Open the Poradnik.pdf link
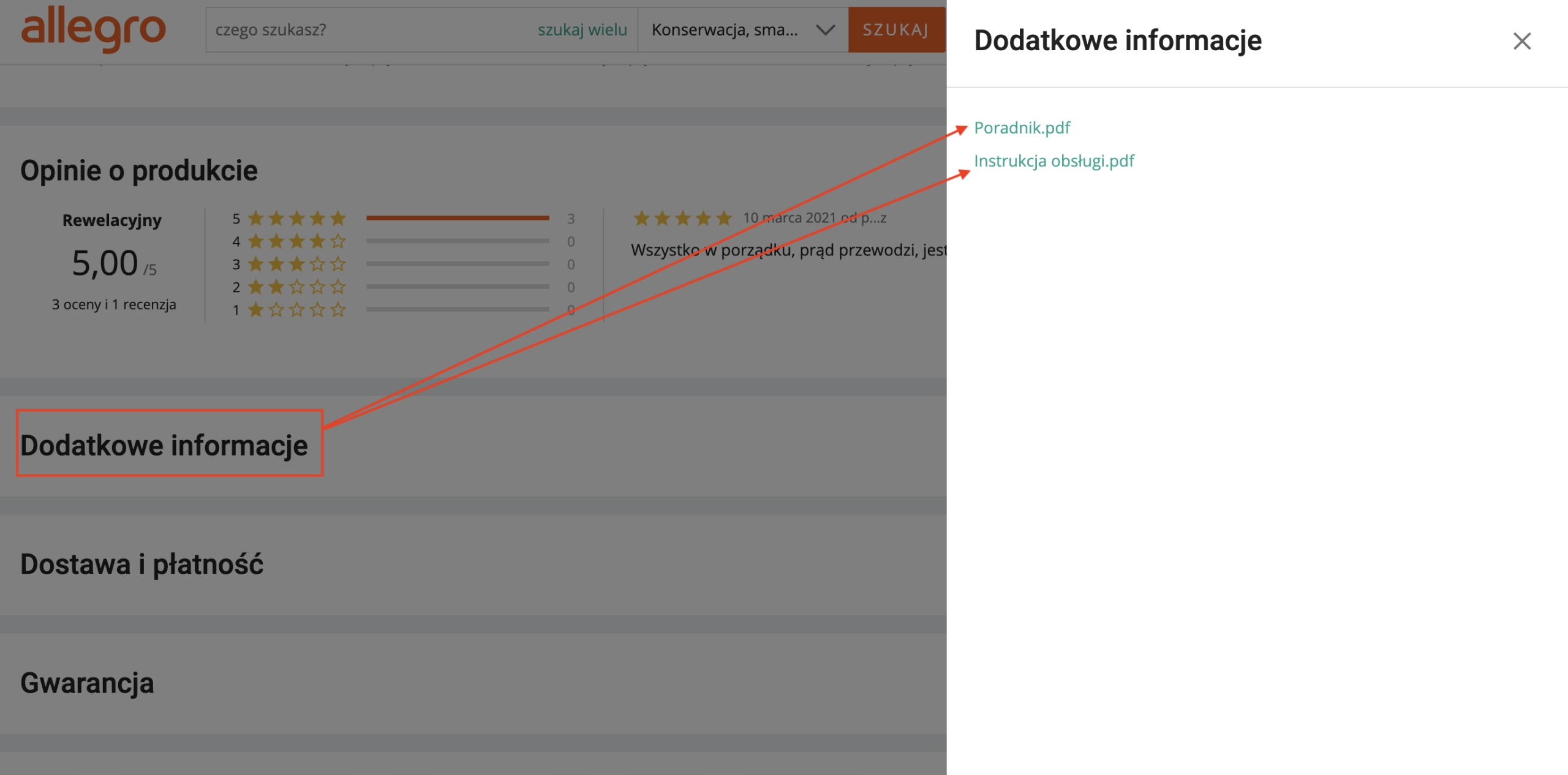This screenshot has height=775, width=1568. pos(1022,127)
